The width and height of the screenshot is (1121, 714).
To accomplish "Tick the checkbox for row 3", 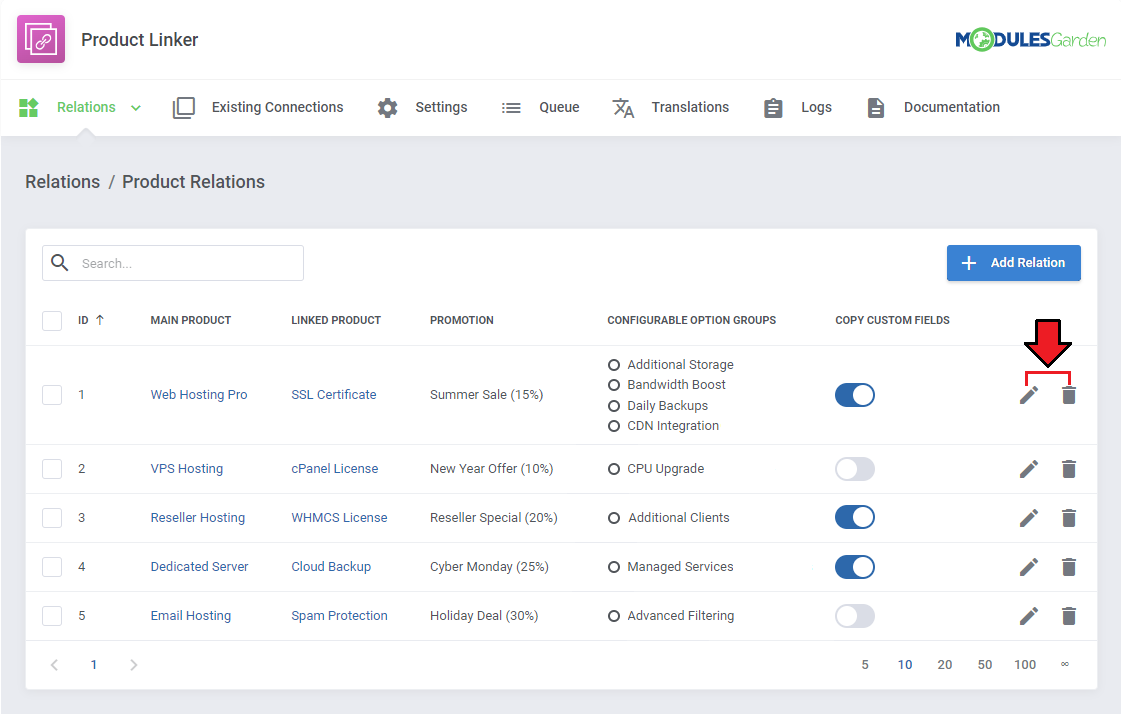I will coord(52,517).
